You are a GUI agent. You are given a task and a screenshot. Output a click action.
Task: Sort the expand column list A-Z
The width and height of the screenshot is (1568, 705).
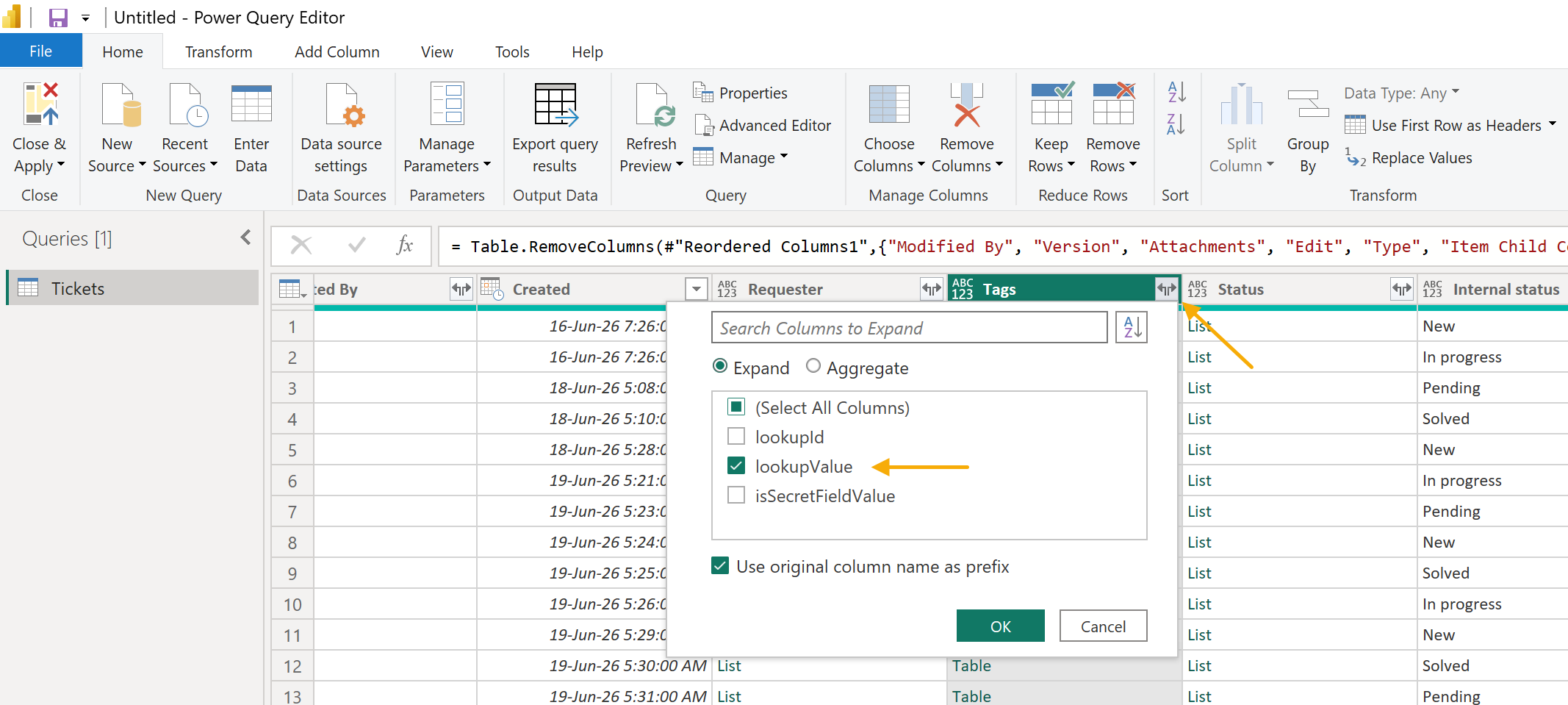[1132, 327]
